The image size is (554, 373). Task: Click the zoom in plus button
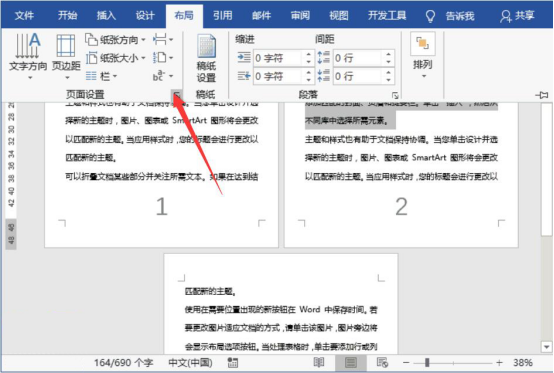(499, 363)
